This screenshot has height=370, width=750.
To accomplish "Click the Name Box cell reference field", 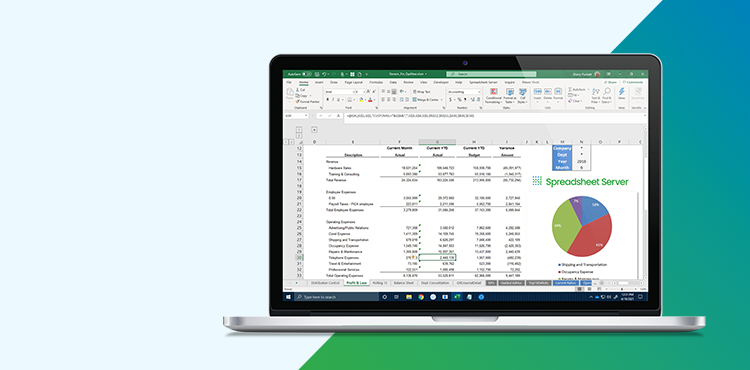I will coord(296,116).
